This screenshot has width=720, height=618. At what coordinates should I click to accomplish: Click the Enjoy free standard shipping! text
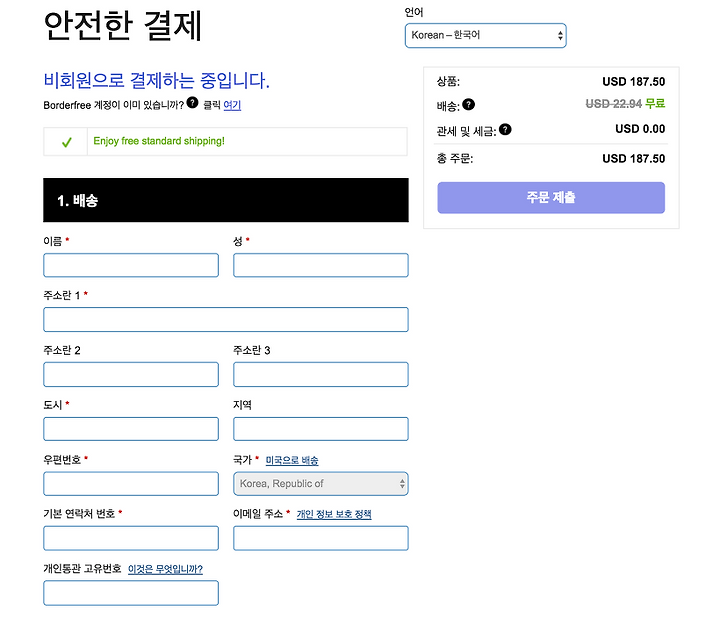coord(159,141)
